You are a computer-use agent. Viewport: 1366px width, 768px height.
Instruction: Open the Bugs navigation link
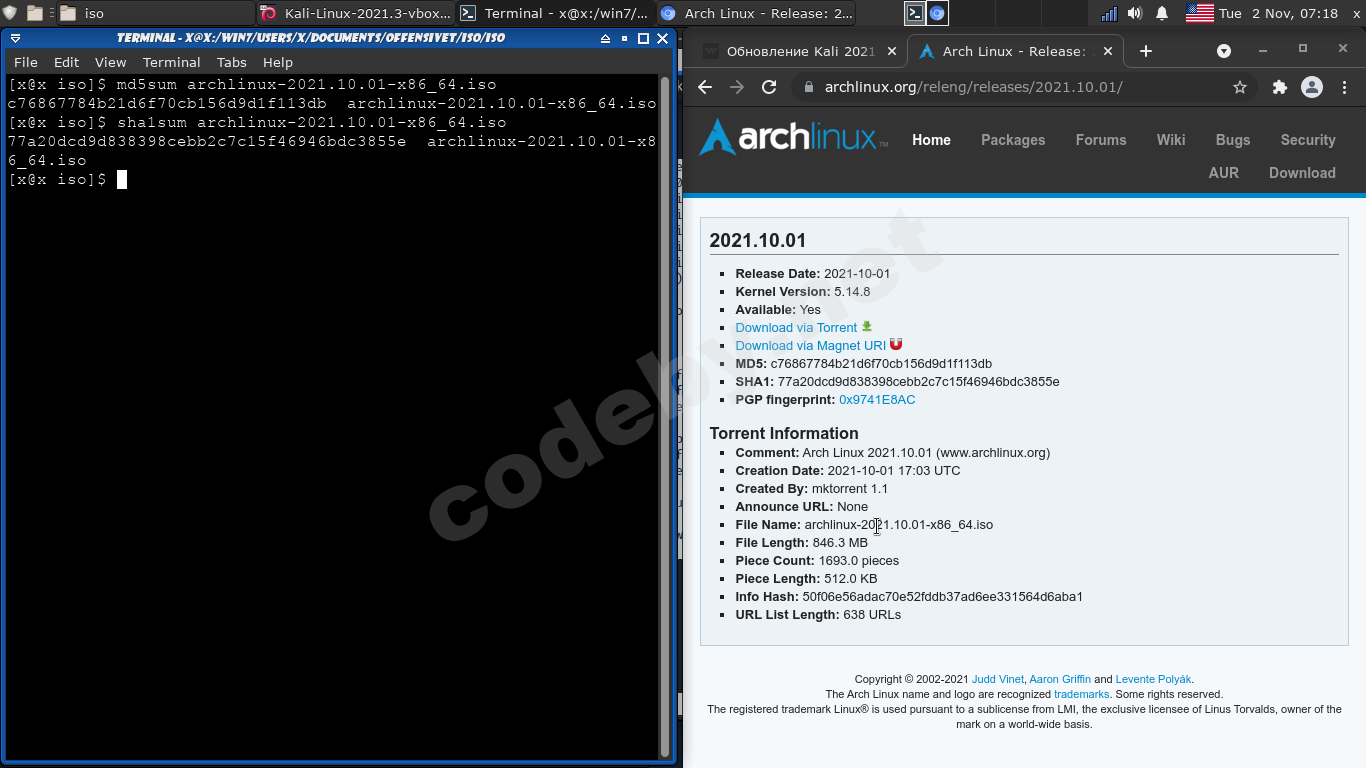pos(1233,140)
